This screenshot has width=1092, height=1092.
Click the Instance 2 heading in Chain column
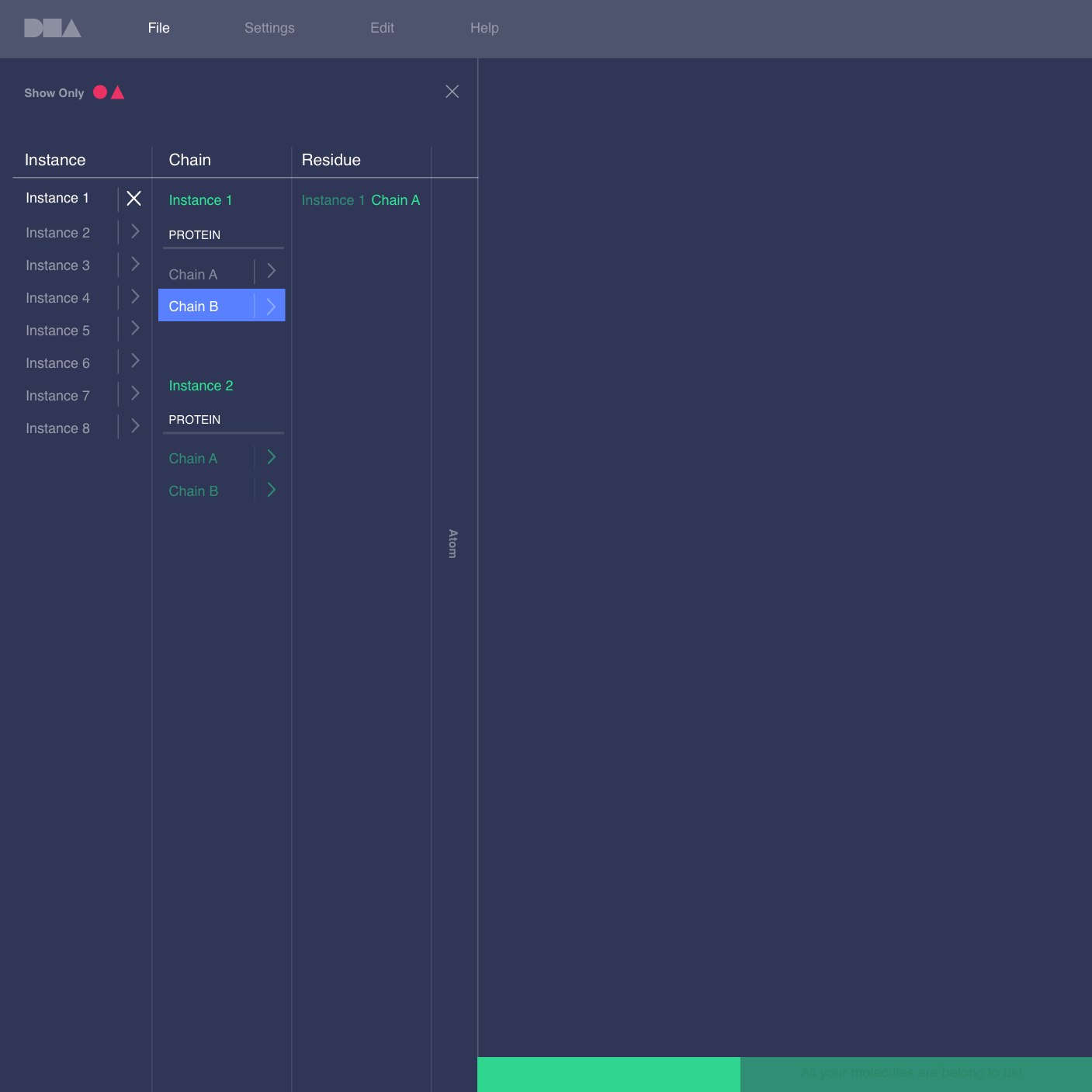tap(200, 386)
